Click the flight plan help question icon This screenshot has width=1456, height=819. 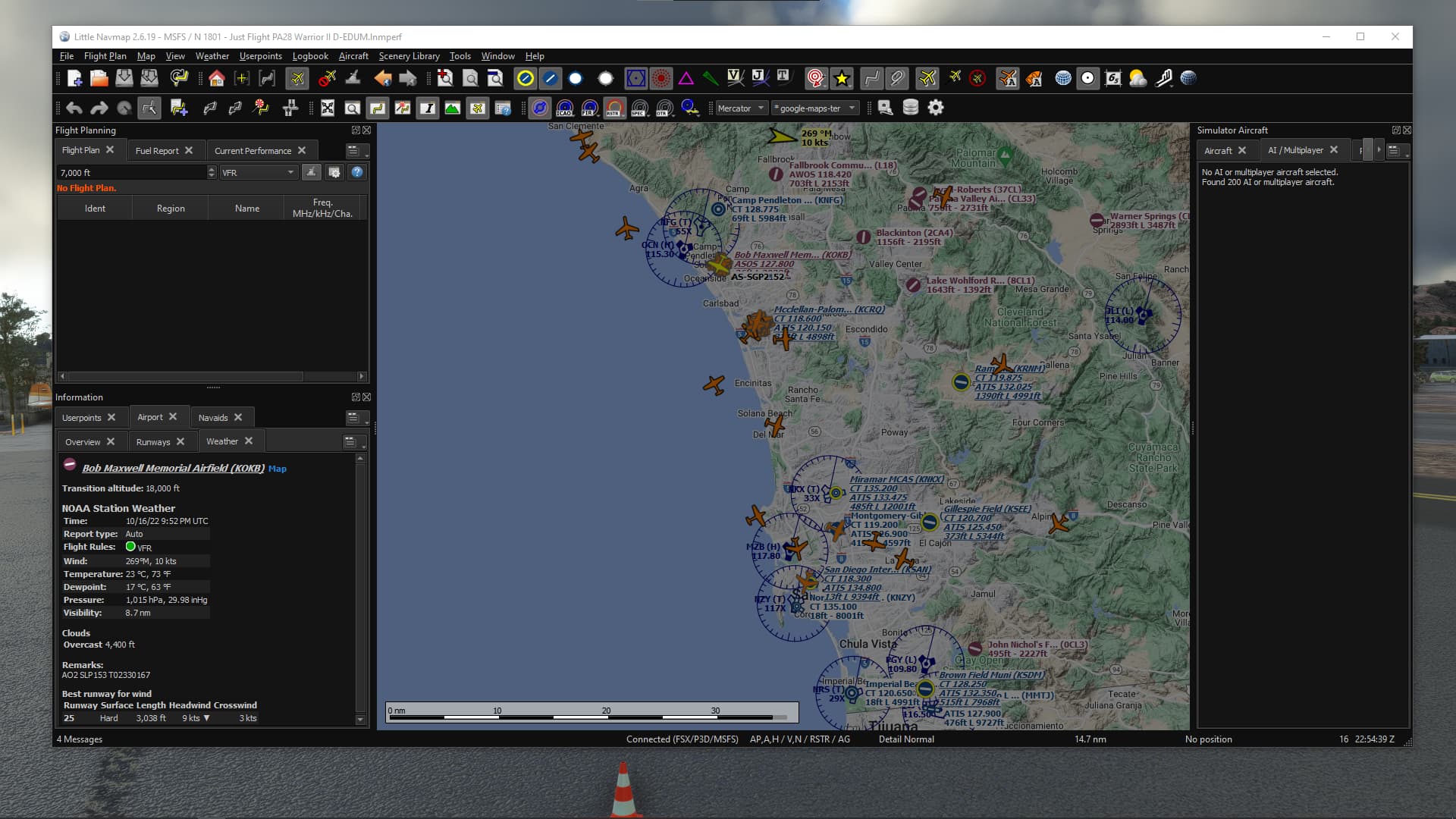click(x=357, y=173)
